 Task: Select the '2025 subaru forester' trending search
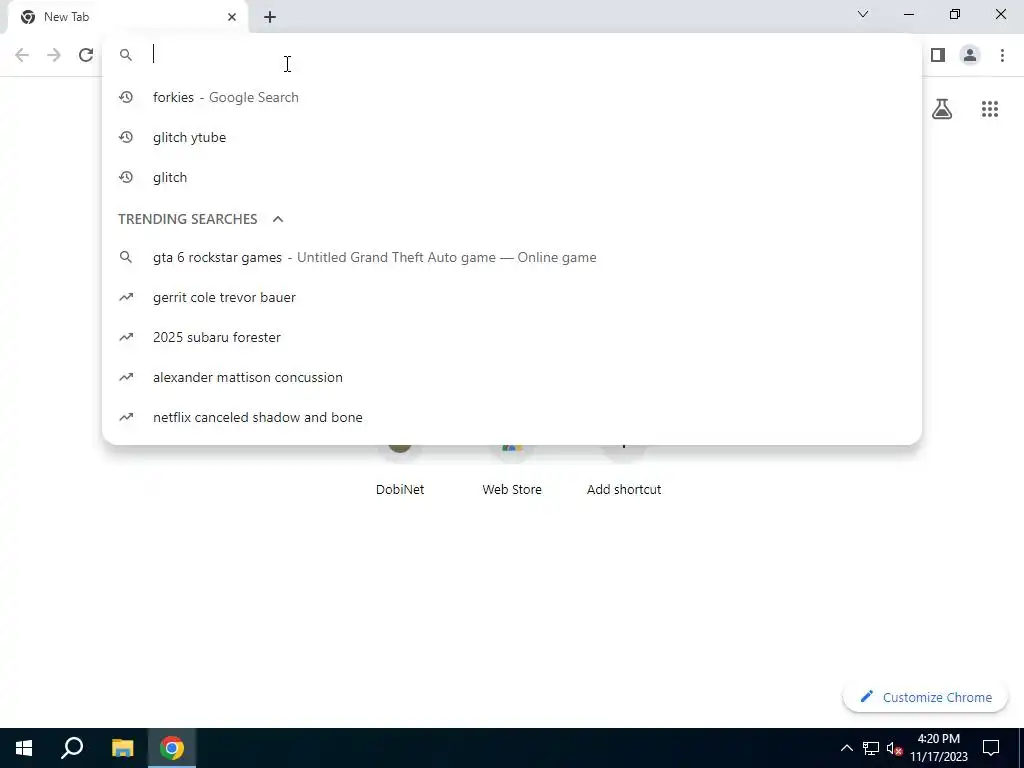coord(512,337)
